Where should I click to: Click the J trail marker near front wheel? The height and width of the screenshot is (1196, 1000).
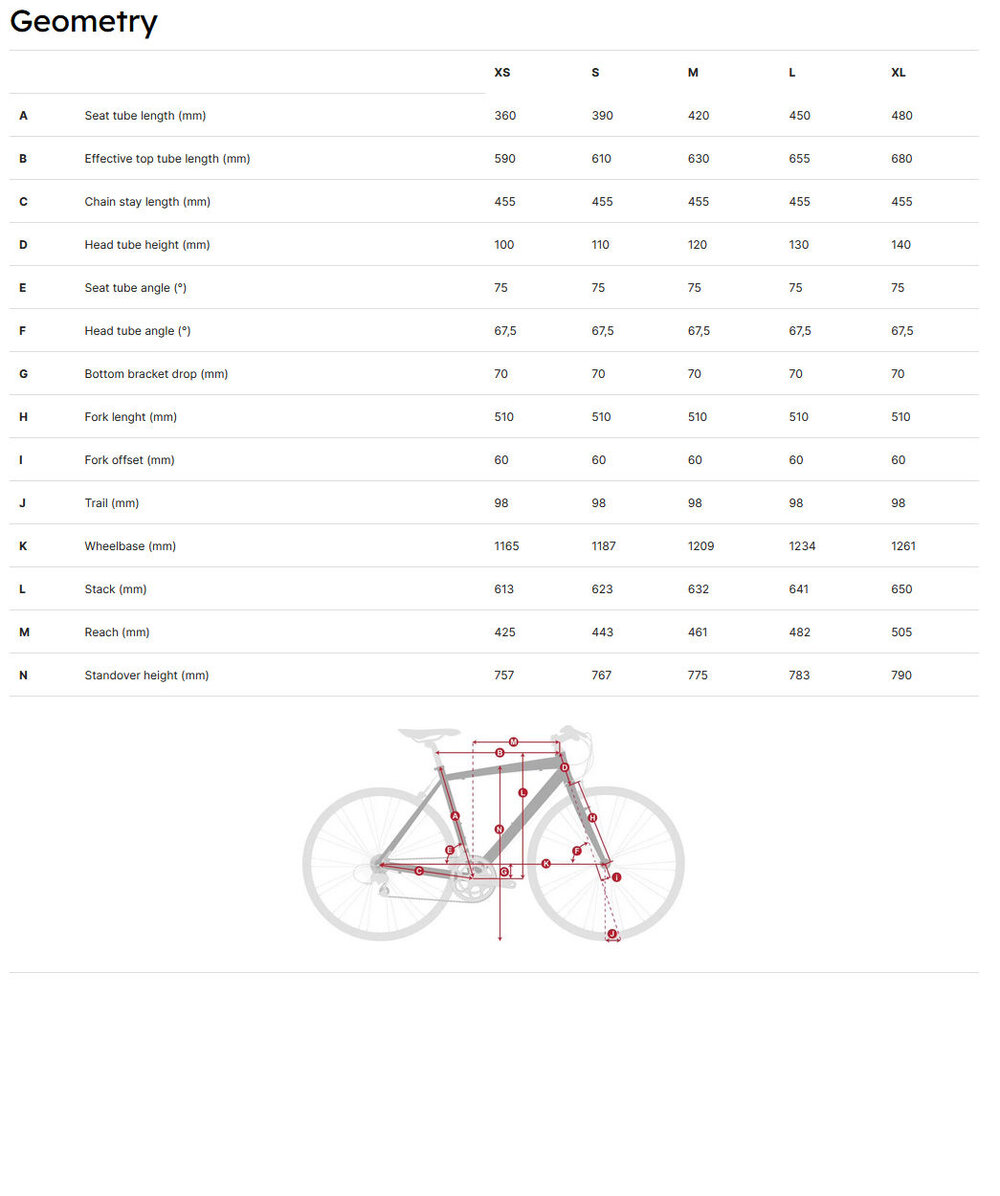tap(612, 934)
